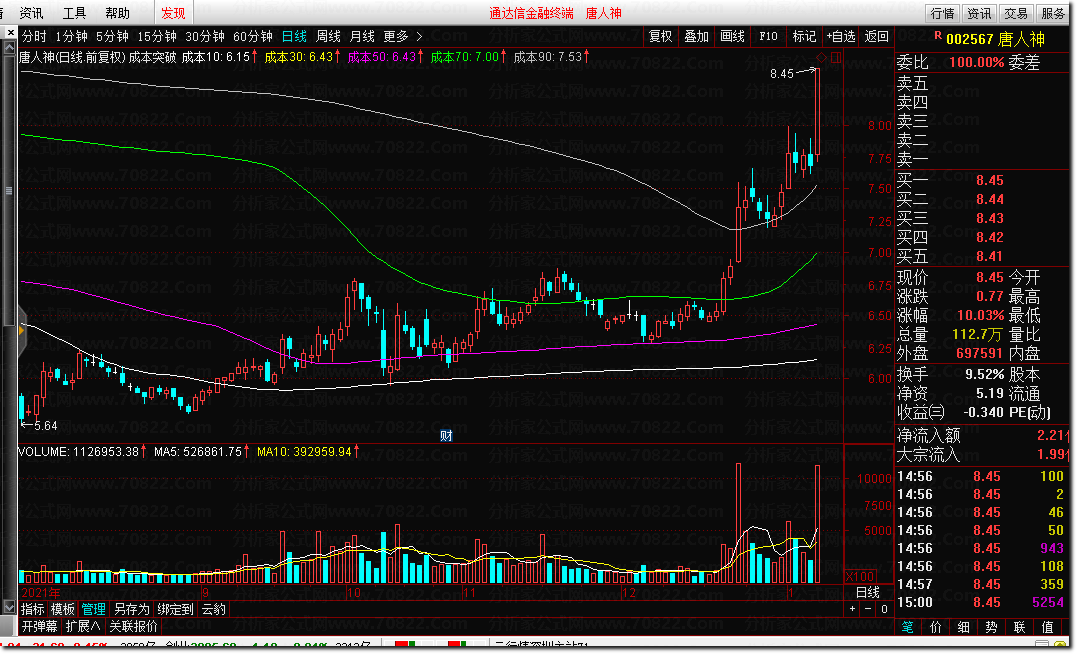Open the 更多 period options
This screenshot has height=654, width=1078.
pos(395,36)
